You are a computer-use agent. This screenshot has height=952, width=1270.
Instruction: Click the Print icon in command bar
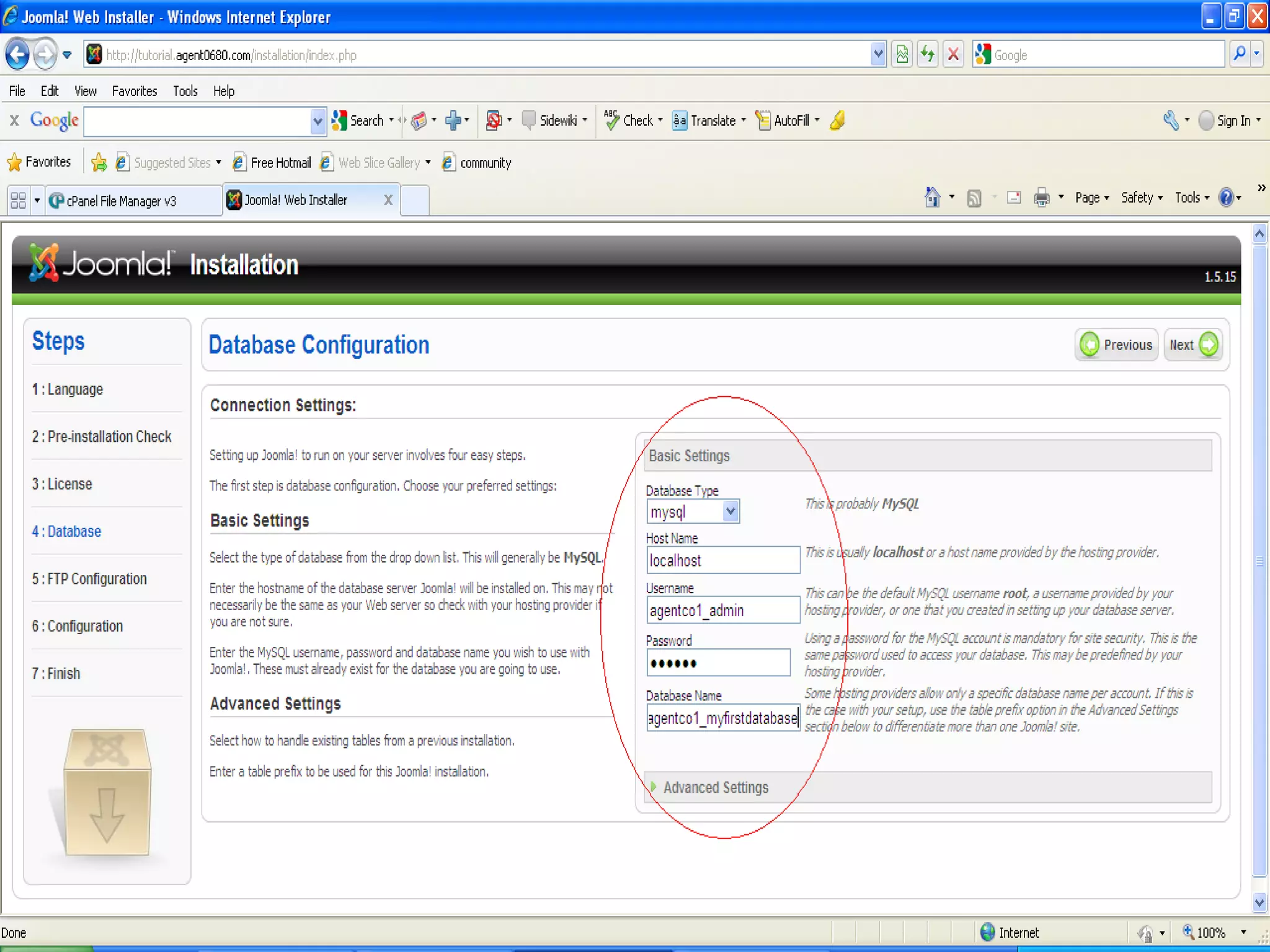point(1041,198)
